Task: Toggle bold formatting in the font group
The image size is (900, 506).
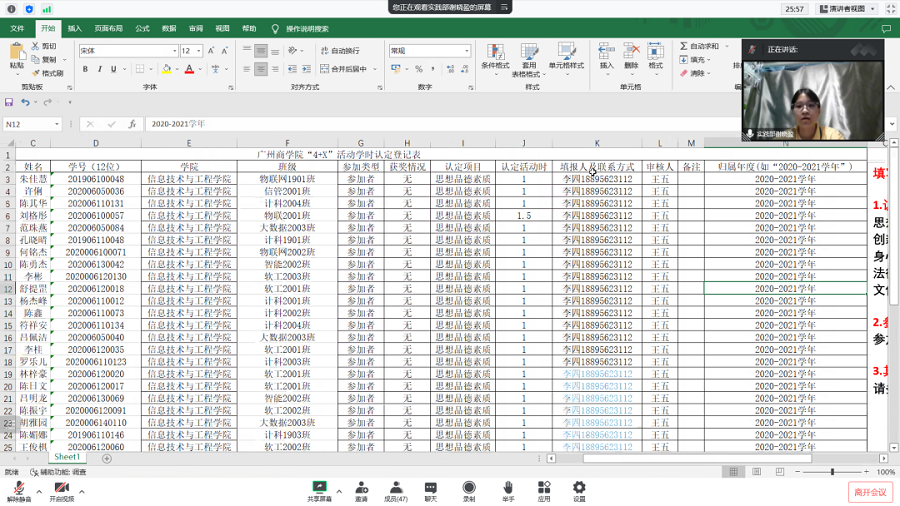Action: coord(85,69)
